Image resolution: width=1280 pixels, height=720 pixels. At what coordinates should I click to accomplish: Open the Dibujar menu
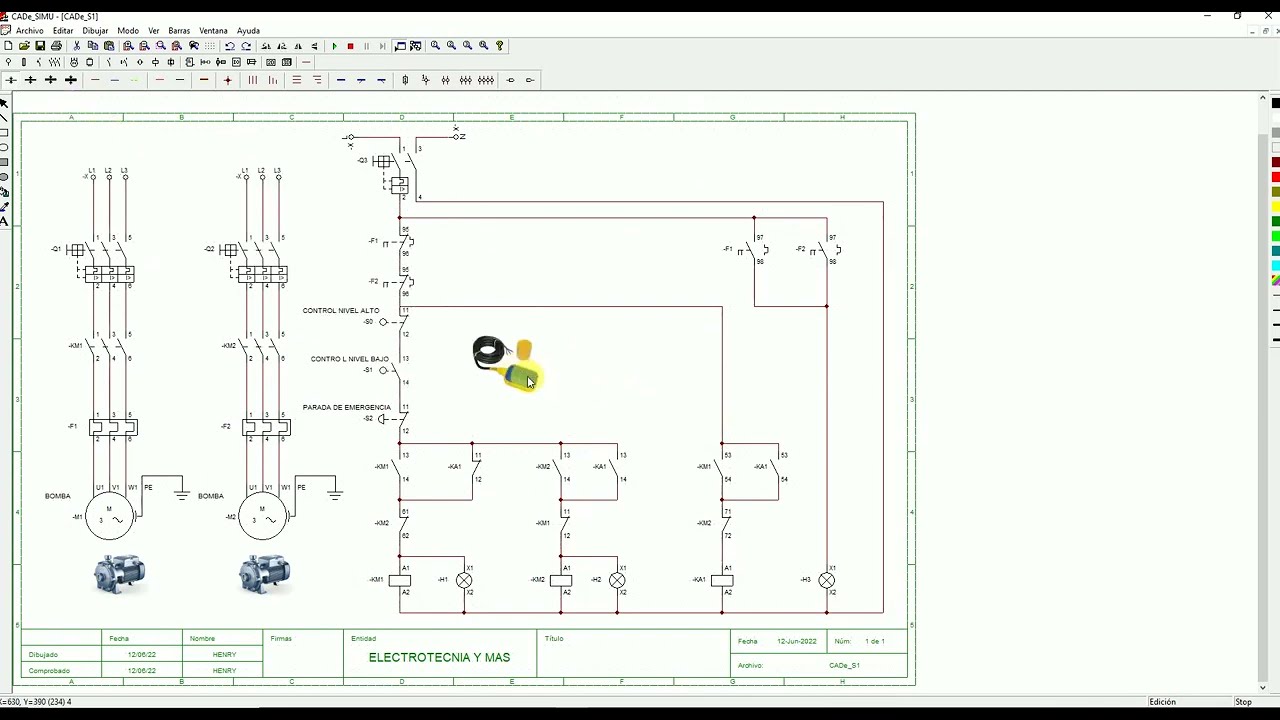tap(95, 31)
